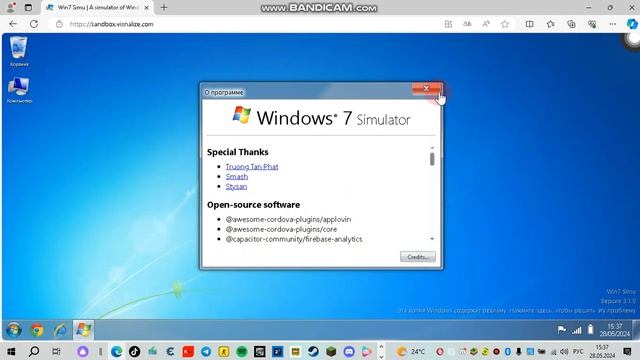Open the Stysan link
The width and height of the screenshot is (640, 360).
(x=236, y=187)
